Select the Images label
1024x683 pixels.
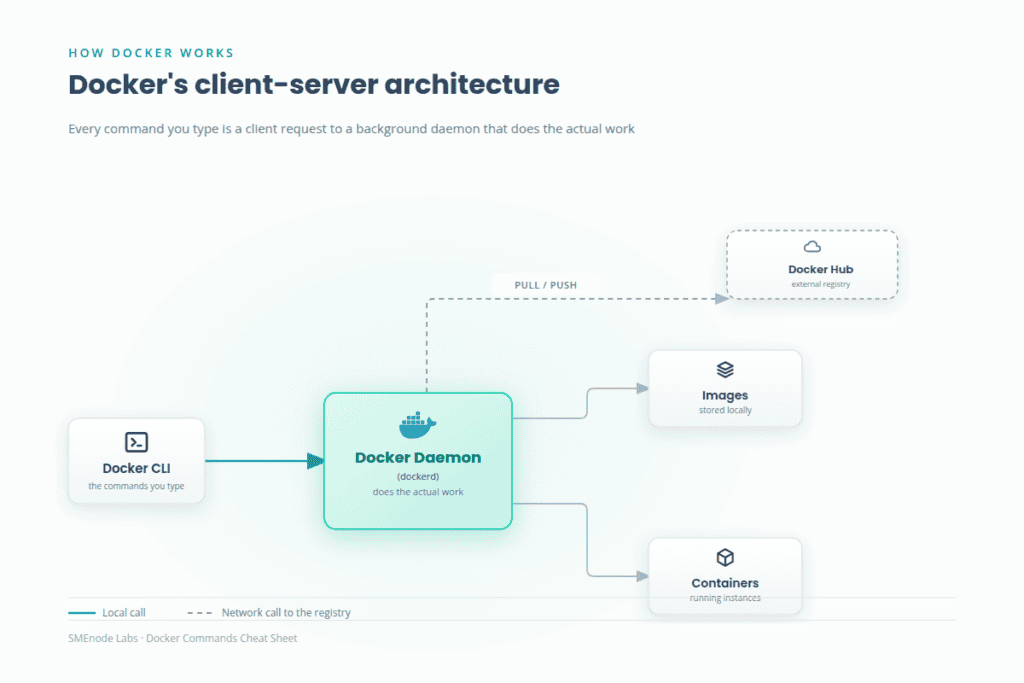tap(725, 395)
